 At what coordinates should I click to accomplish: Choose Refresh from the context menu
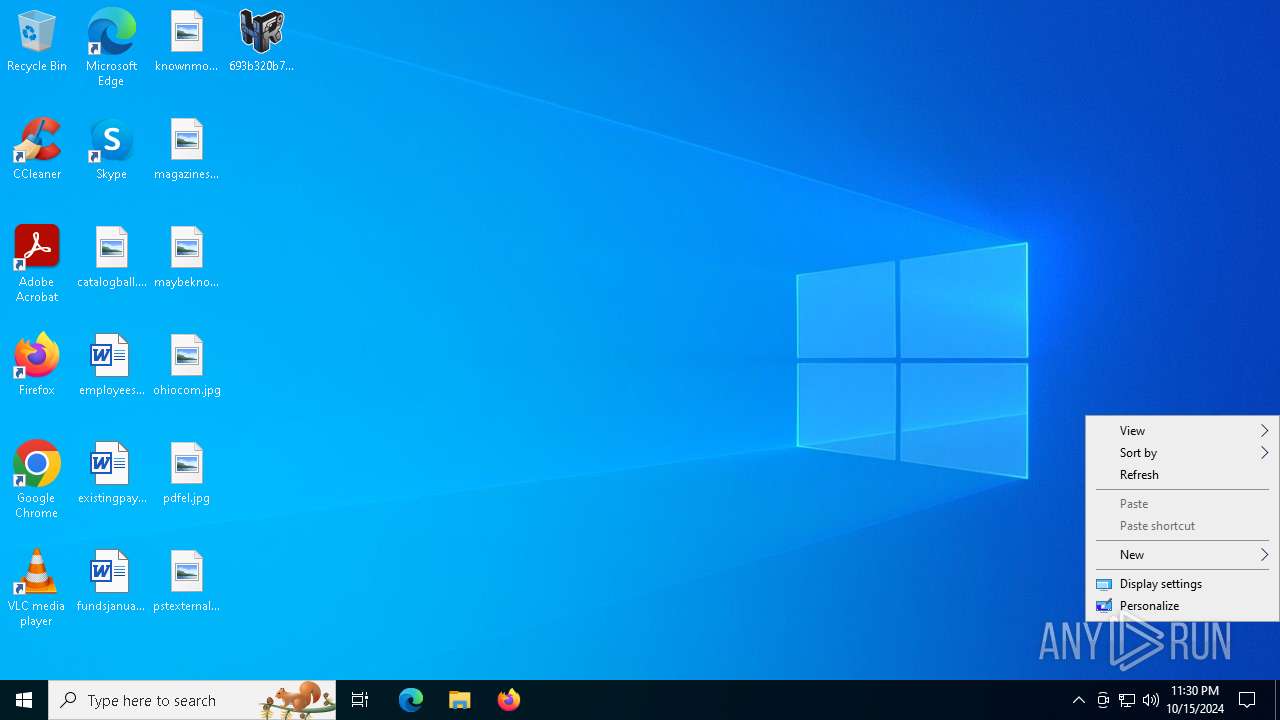[1182, 475]
